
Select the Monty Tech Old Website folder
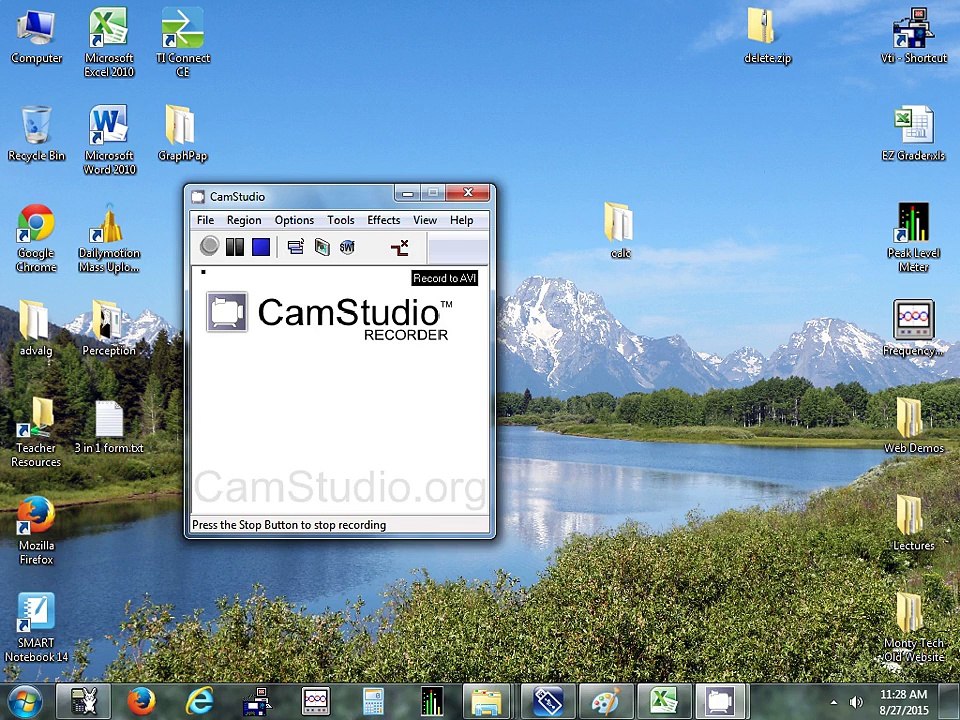[913, 627]
